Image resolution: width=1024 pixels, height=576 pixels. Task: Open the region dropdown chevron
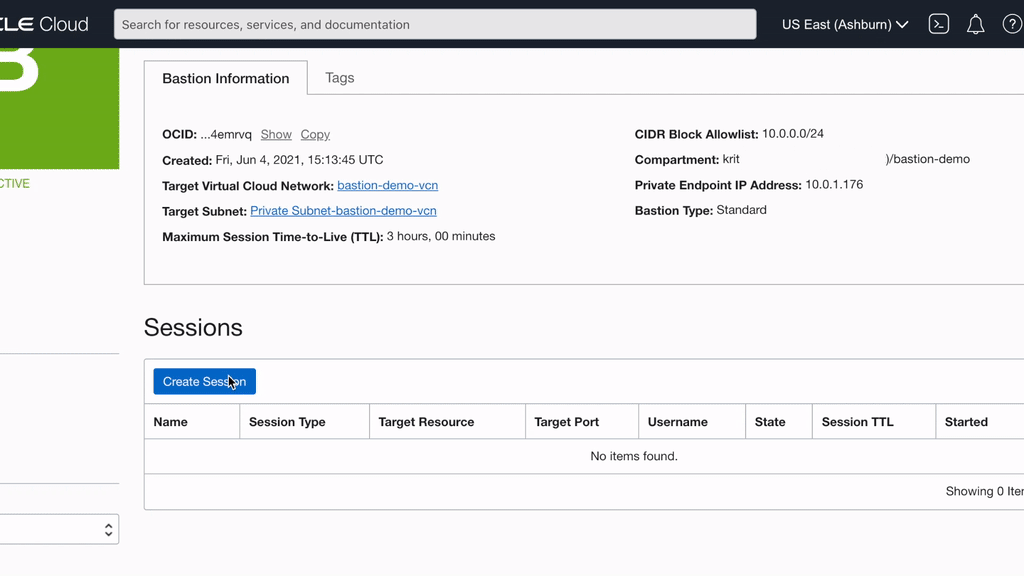tap(904, 22)
